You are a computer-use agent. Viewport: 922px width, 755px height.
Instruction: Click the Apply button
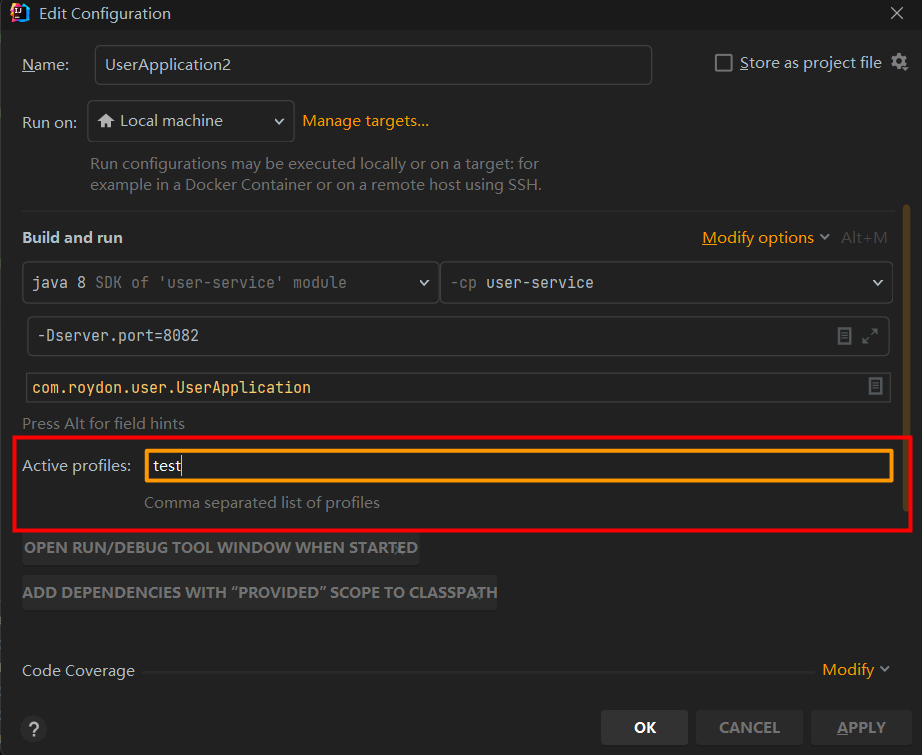[861, 728]
